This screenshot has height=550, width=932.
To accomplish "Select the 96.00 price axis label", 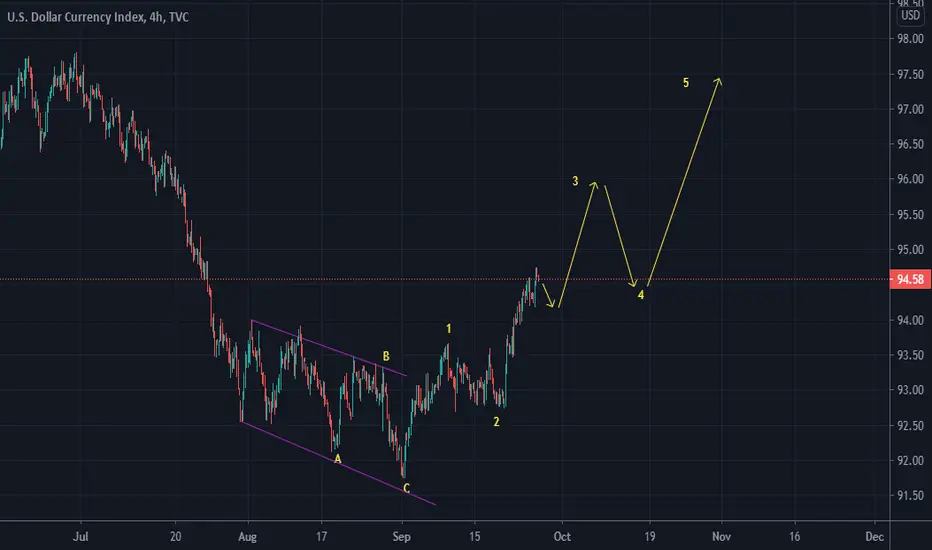I will [x=910, y=179].
